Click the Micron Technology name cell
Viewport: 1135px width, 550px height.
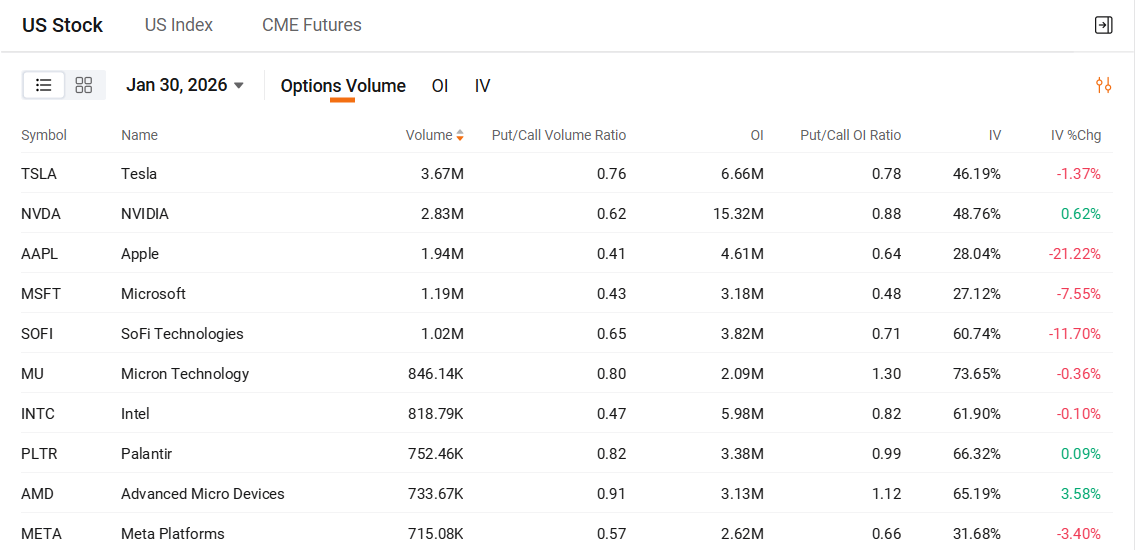point(185,374)
